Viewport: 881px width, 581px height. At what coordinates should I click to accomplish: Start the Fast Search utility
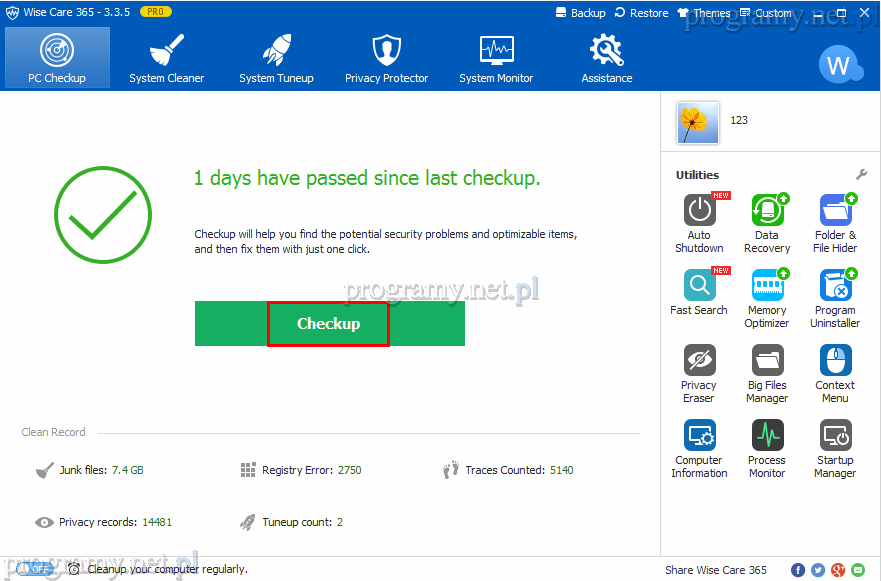click(x=699, y=286)
